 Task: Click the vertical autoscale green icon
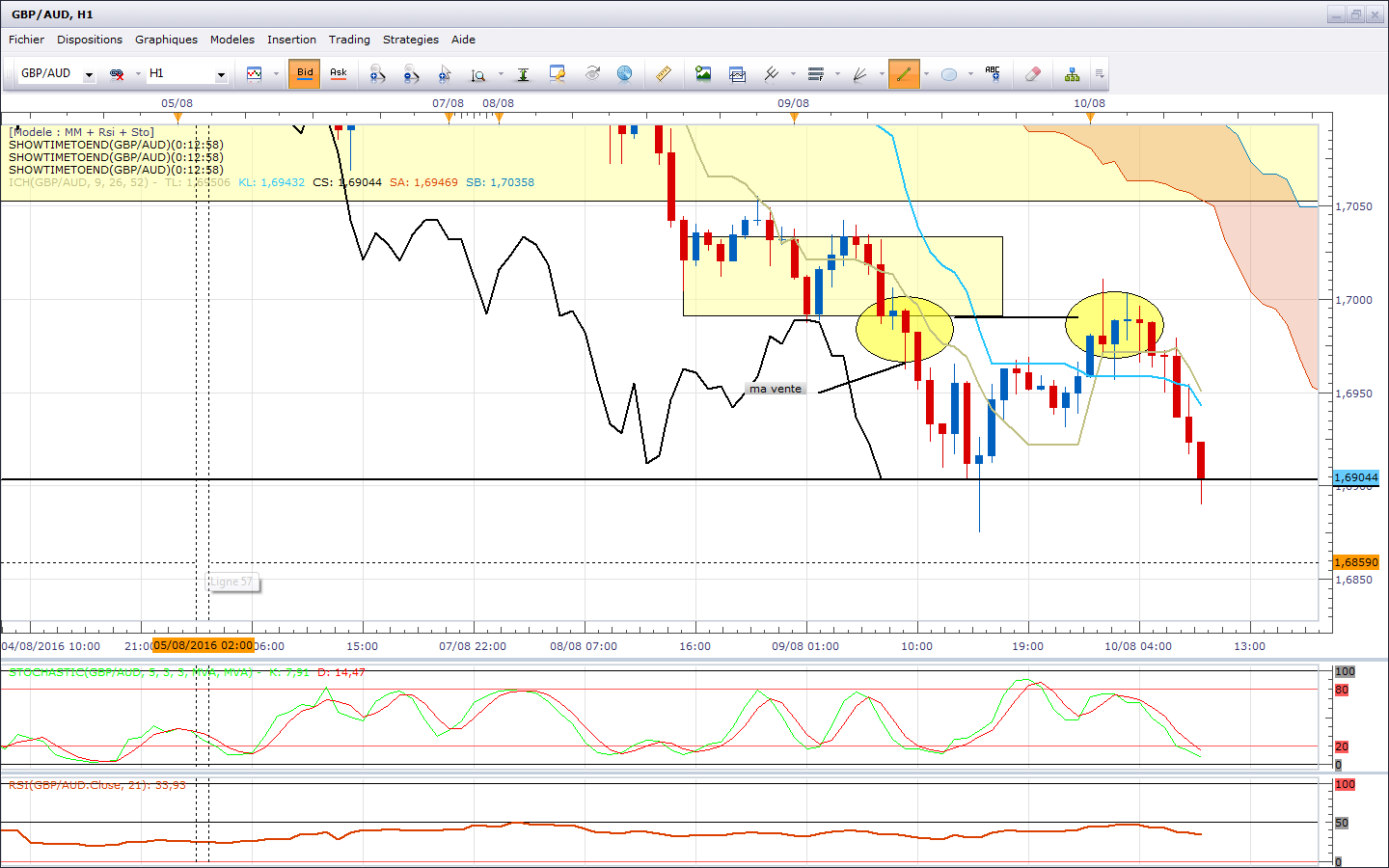[x=523, y=73]
